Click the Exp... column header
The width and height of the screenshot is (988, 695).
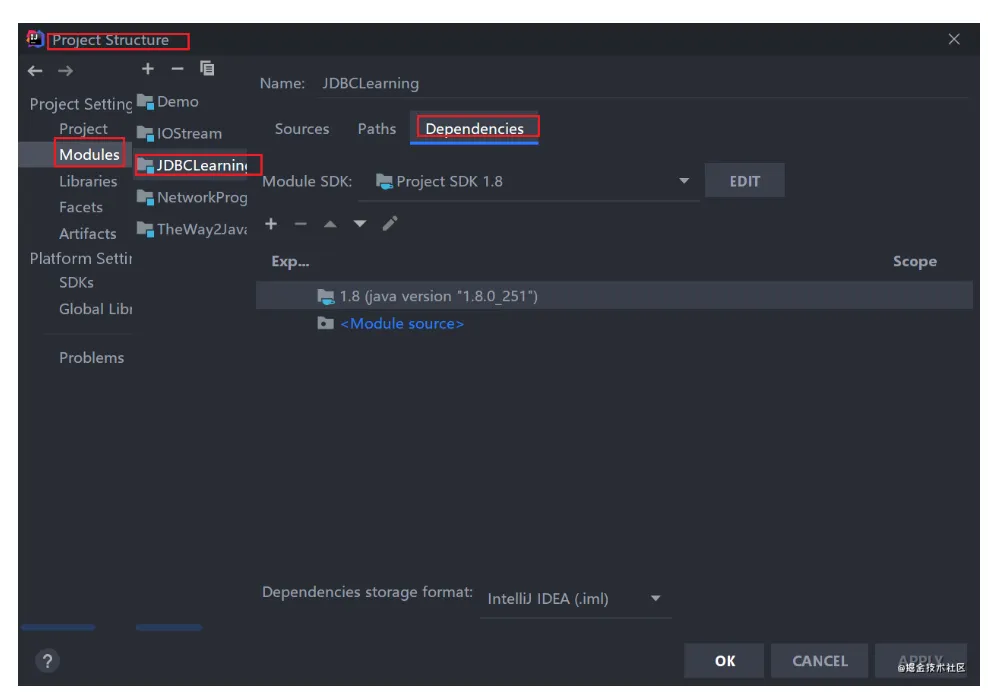(x=290, y=261)
